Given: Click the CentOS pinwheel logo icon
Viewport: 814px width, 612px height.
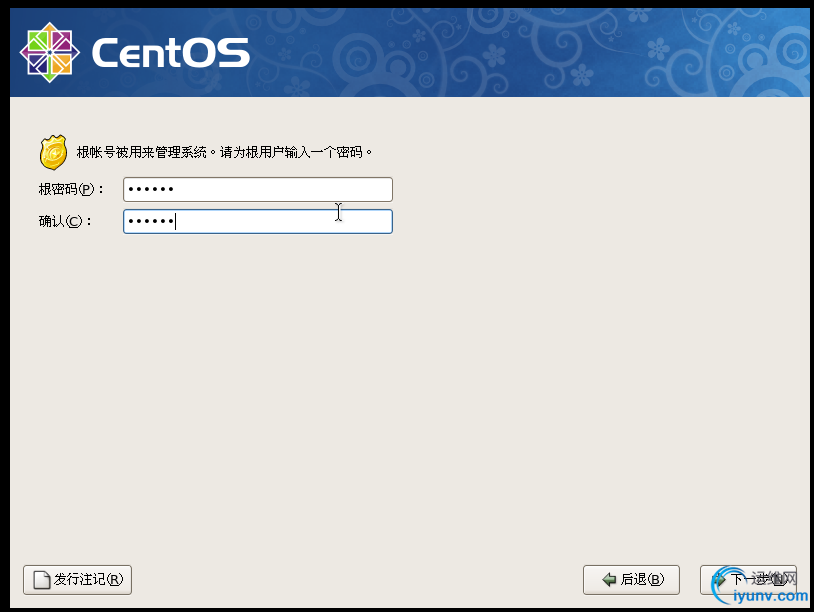Looking at the screenshot, I should (x=50, y=52).
